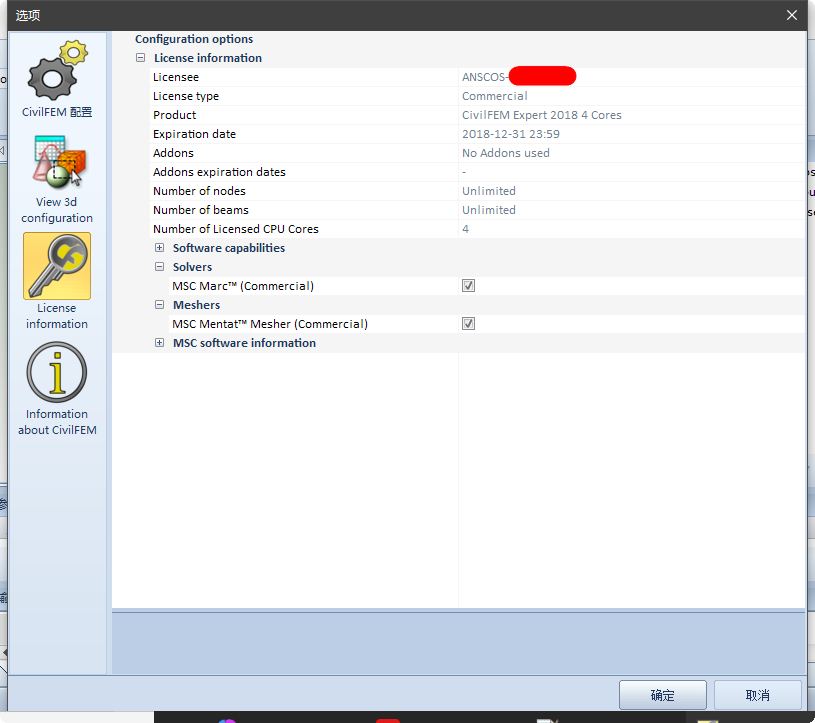Image resolution: width=815 pixels, height=723 pixels.
Task: Toggle MSC Marc (Commercial) checkbox
Action: point(468,285)
